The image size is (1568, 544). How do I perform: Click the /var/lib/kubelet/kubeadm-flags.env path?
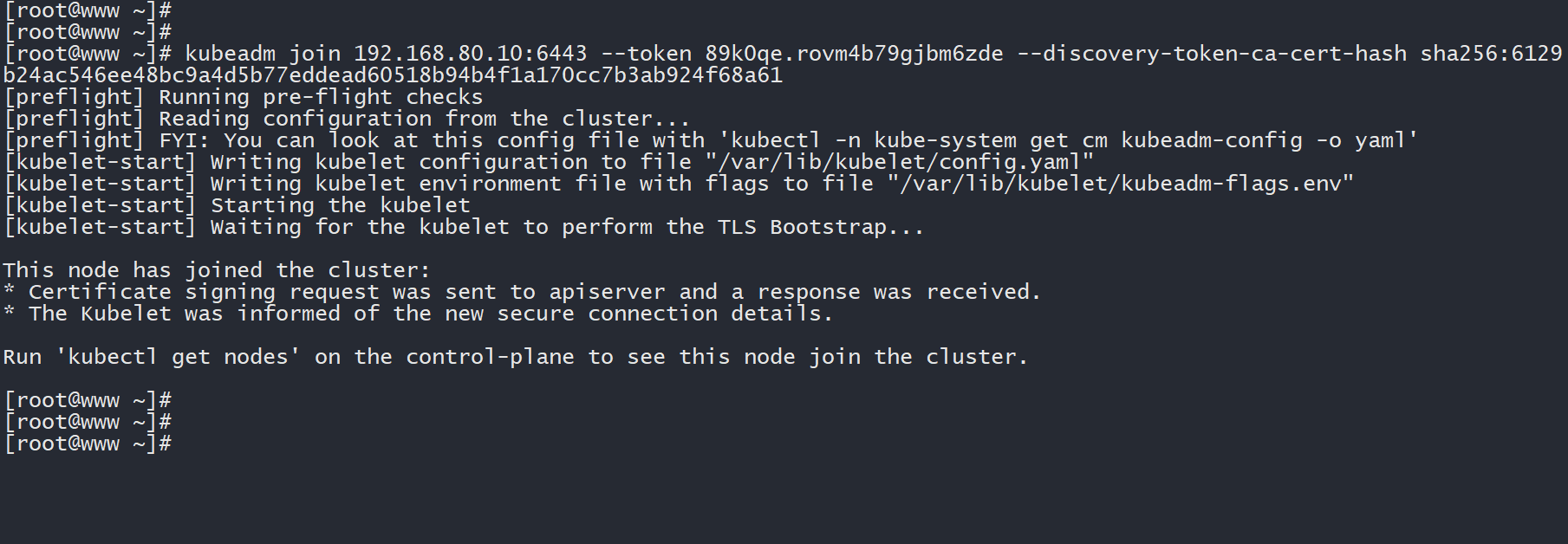(x=1120, y=184)
